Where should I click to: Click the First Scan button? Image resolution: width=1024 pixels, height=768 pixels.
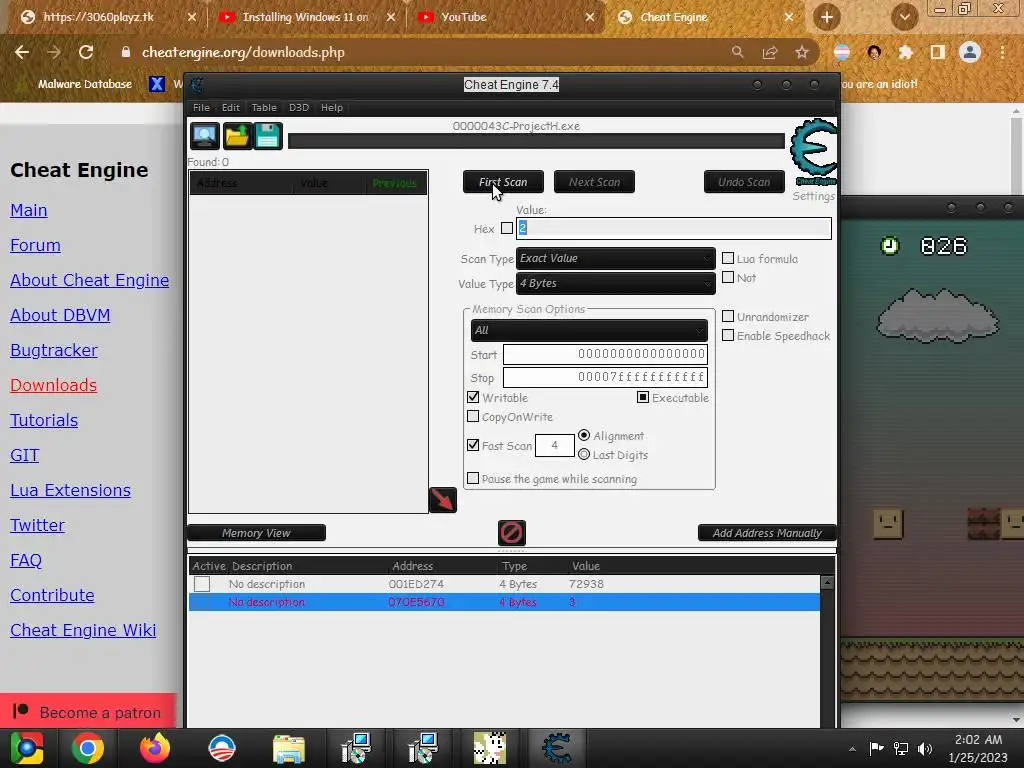click(x=503, y=182)
